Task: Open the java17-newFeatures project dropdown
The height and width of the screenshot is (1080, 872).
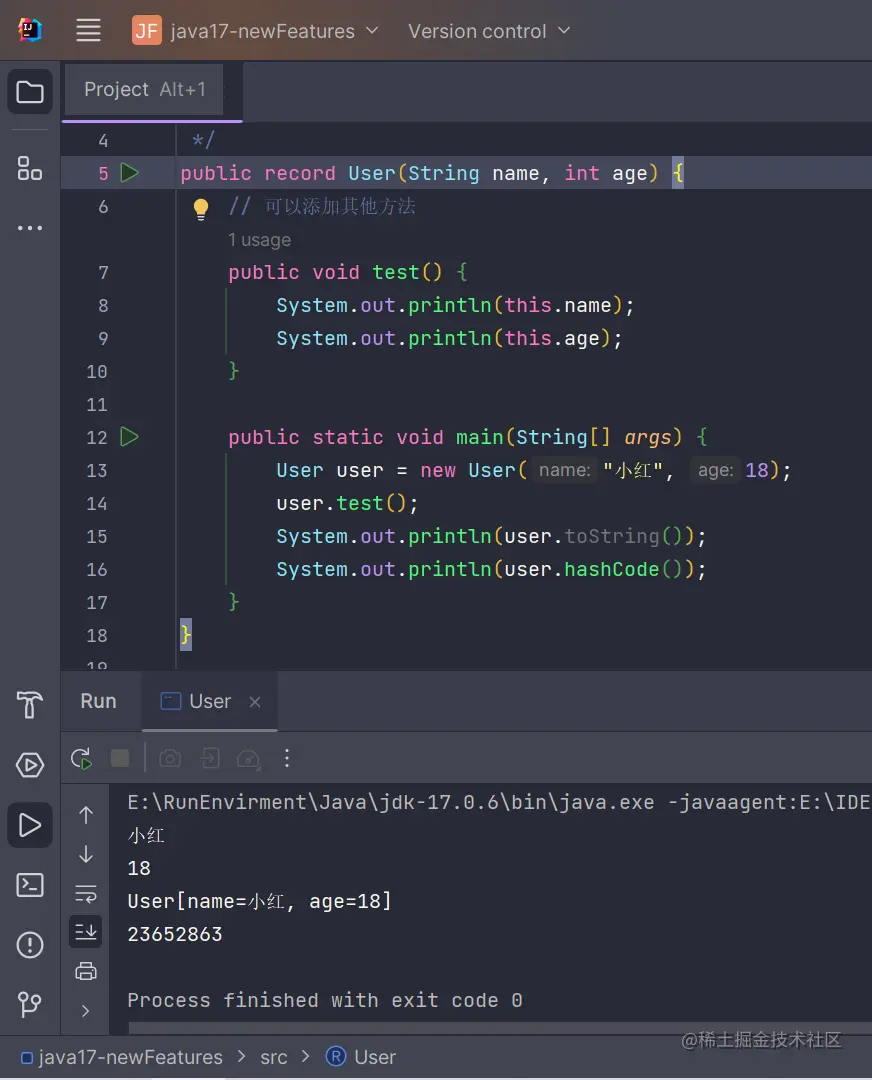Action: coord(256,31)
